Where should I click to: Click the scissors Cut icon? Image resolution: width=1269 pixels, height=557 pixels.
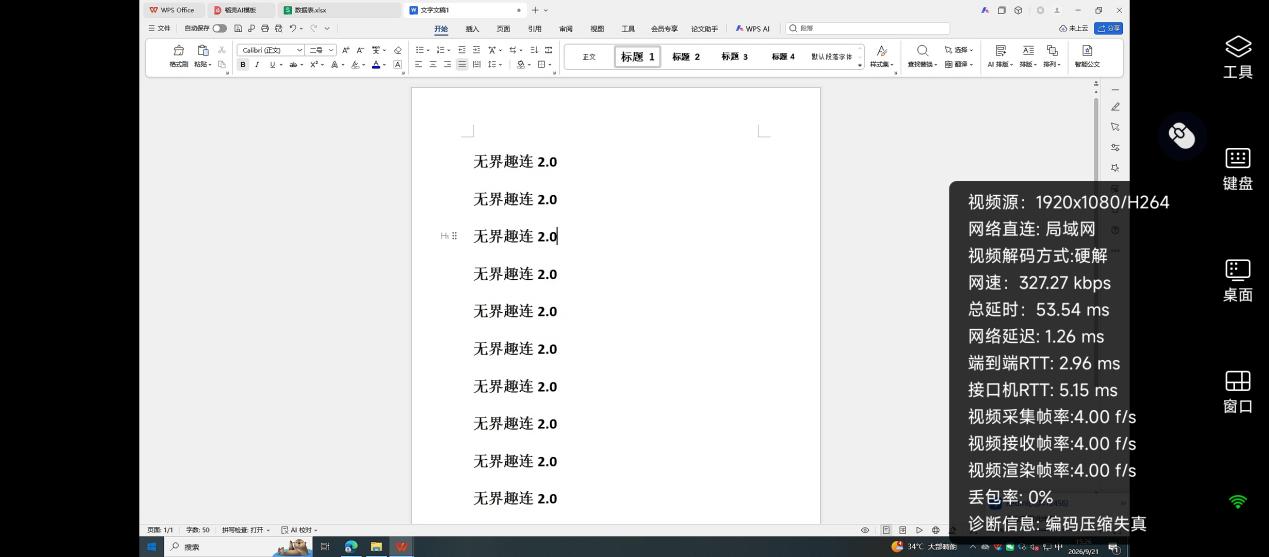222,49
